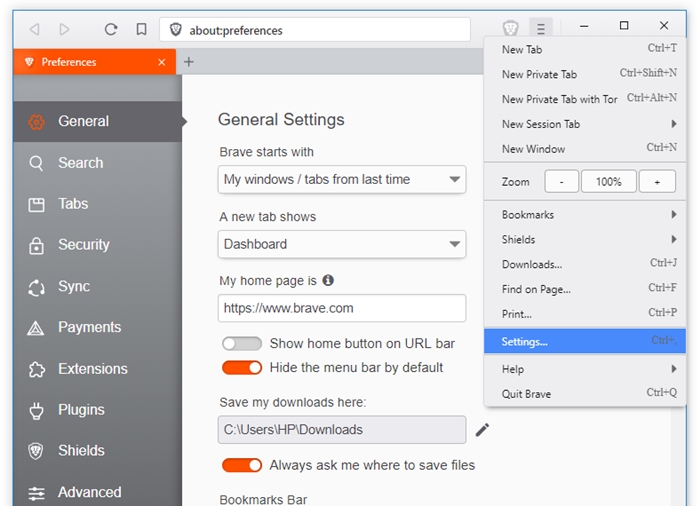Viewport: 700px width, 506px height.
Task: Toggle Show home button on URL bar
Action: 242,343
